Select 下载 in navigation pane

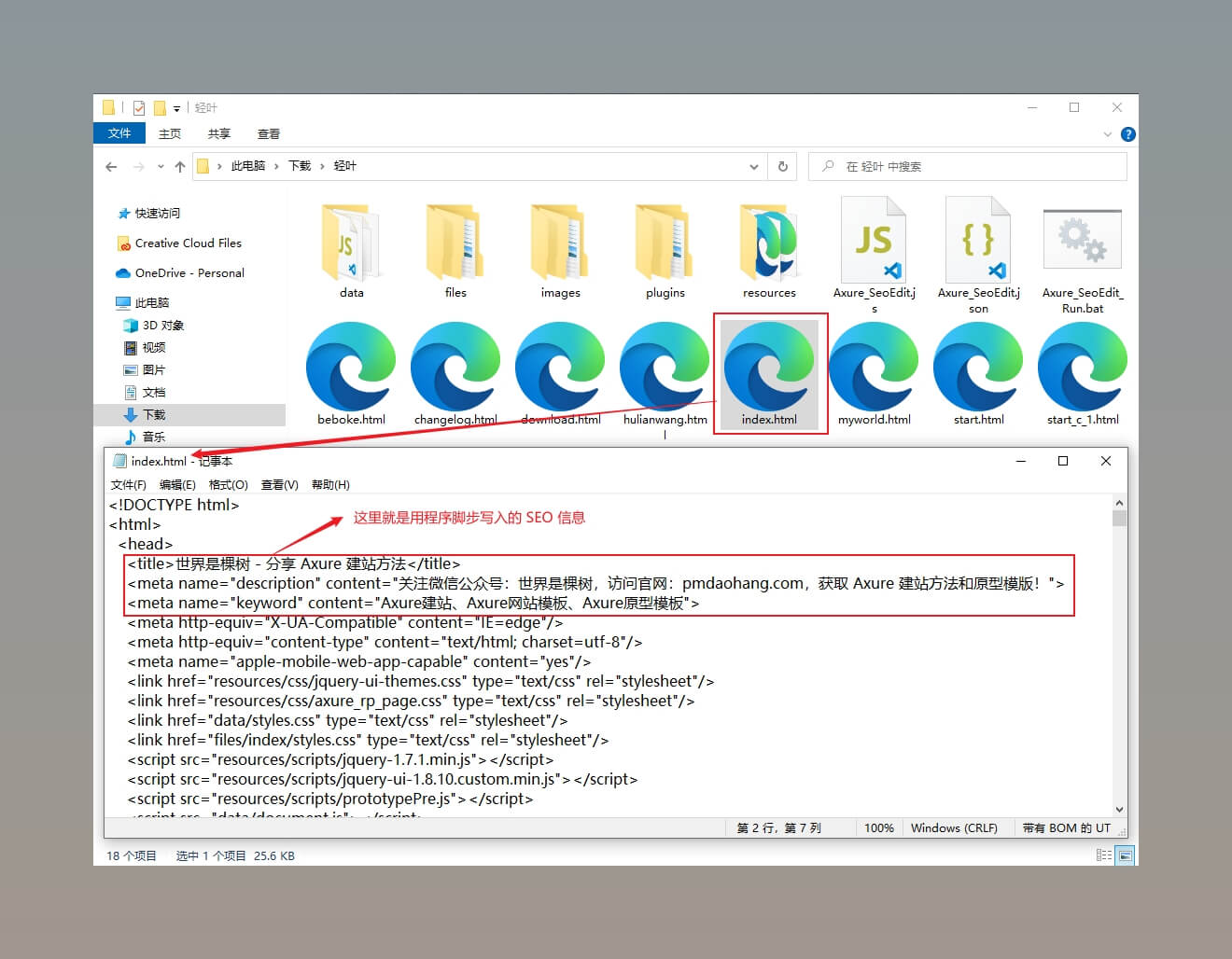[x=189, y=414]
